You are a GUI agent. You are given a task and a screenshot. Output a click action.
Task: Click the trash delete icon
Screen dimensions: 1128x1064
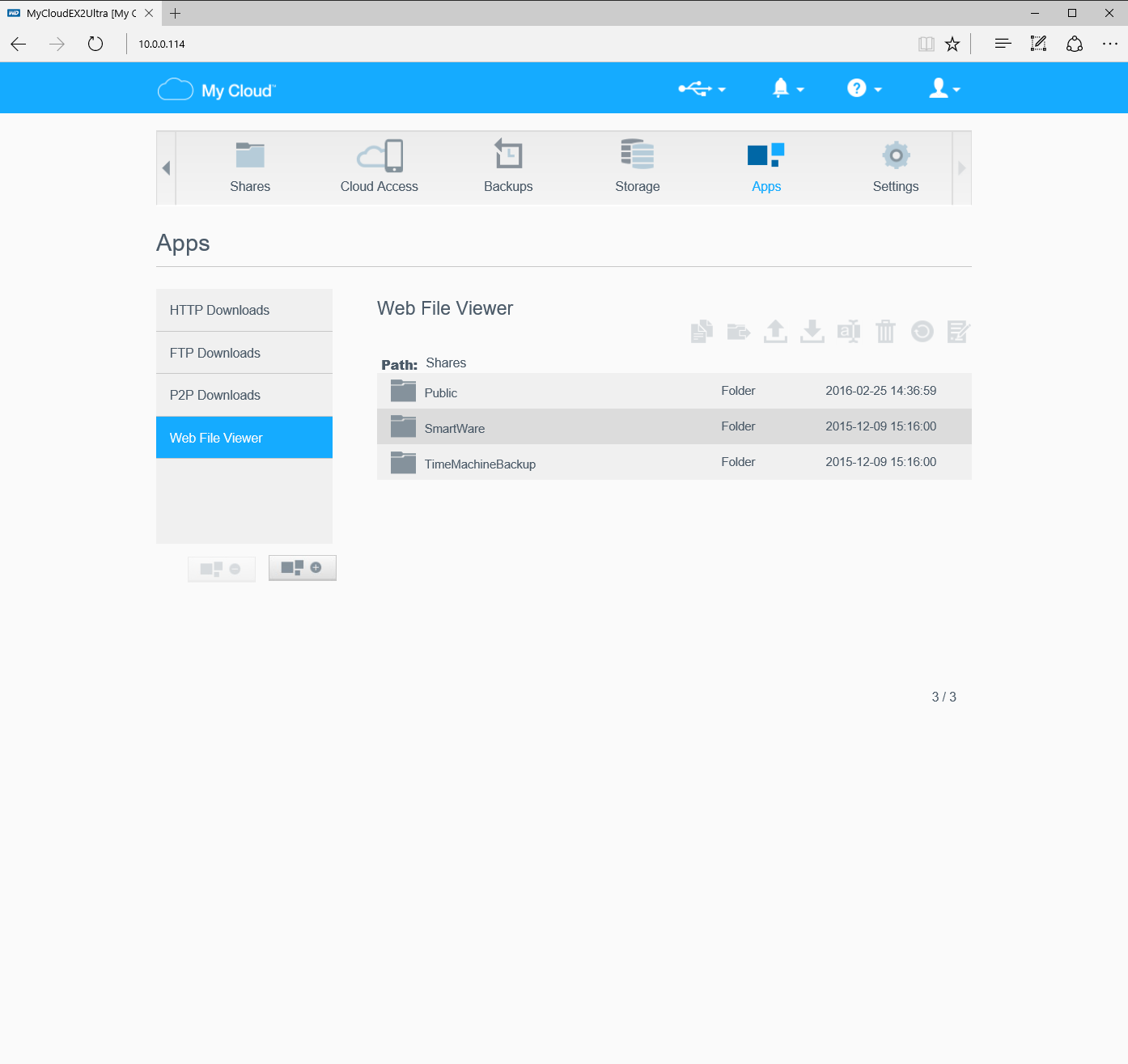pyautogui.click(x=885, y=331)
